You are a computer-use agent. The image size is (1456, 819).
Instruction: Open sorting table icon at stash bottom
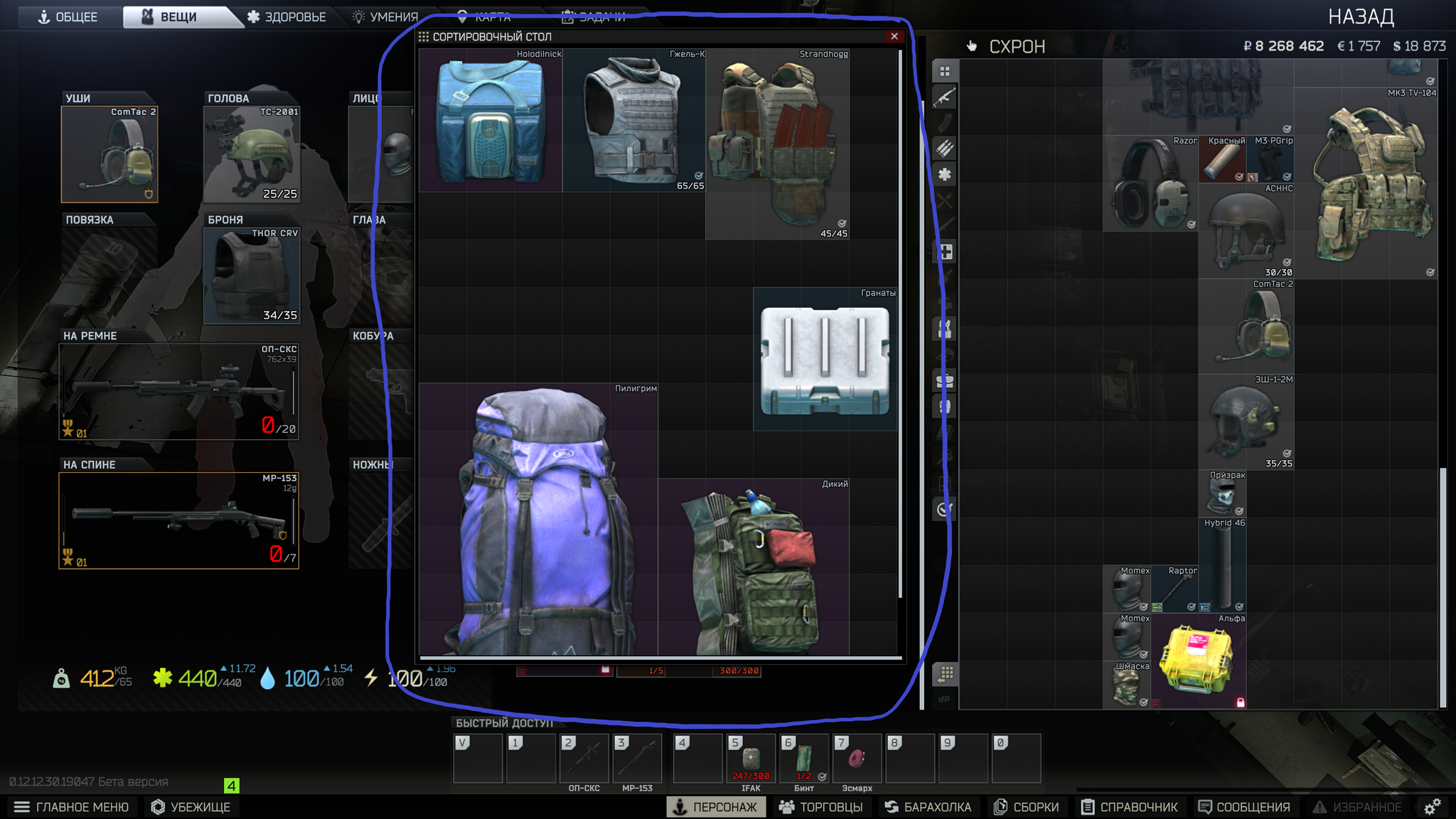point(945,673)
